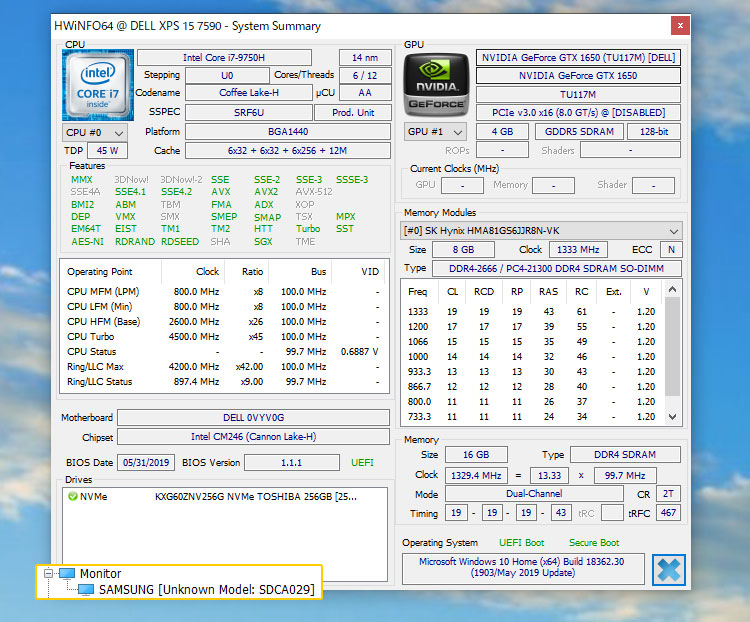The height and width of the screenshot is (622, 750).
Task: Click the BIOS date 05/31/2019 field
Action: coord(146,463)
